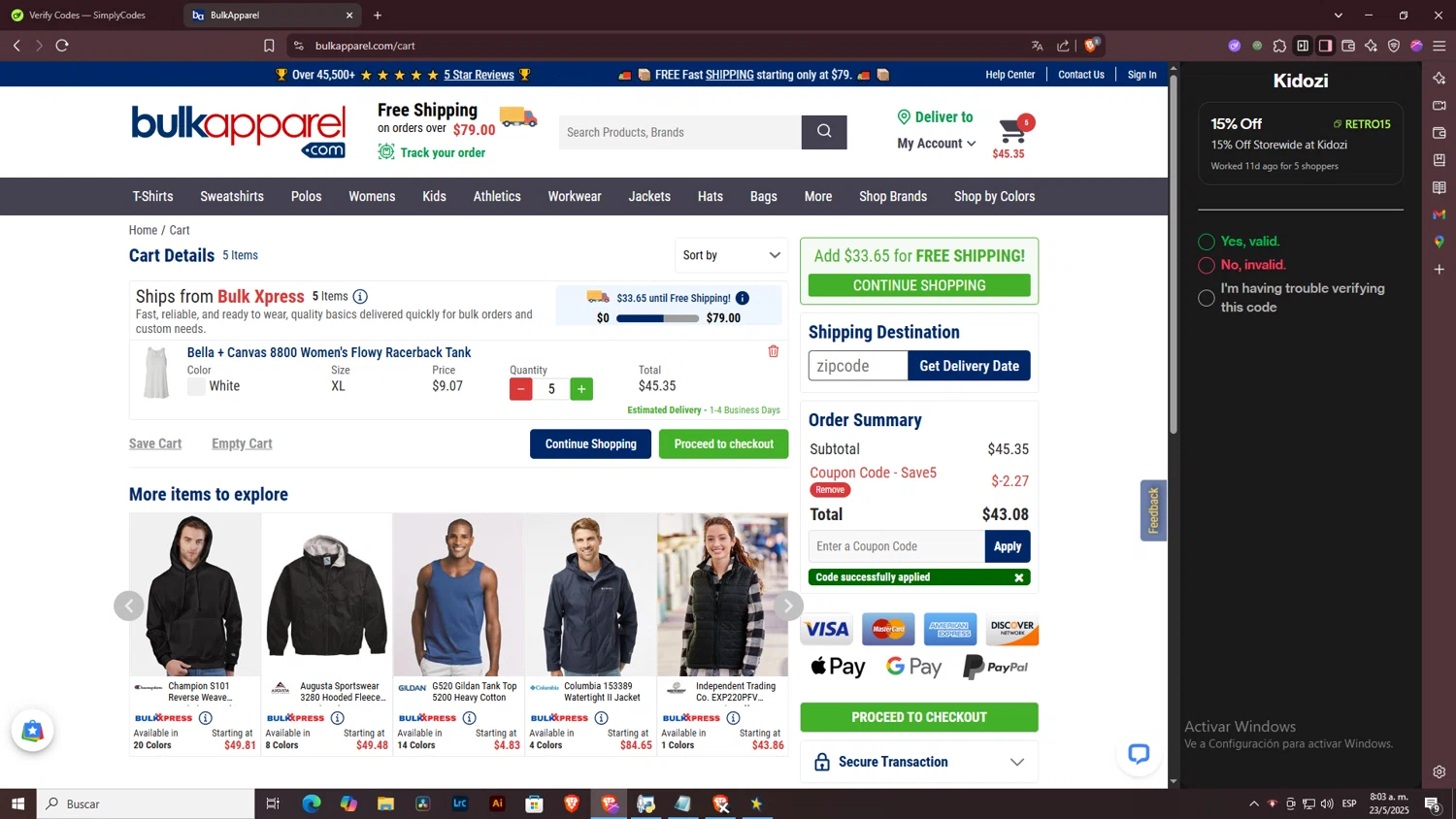
Task: Open sidebar settings gear icon
Action: 1439,772
